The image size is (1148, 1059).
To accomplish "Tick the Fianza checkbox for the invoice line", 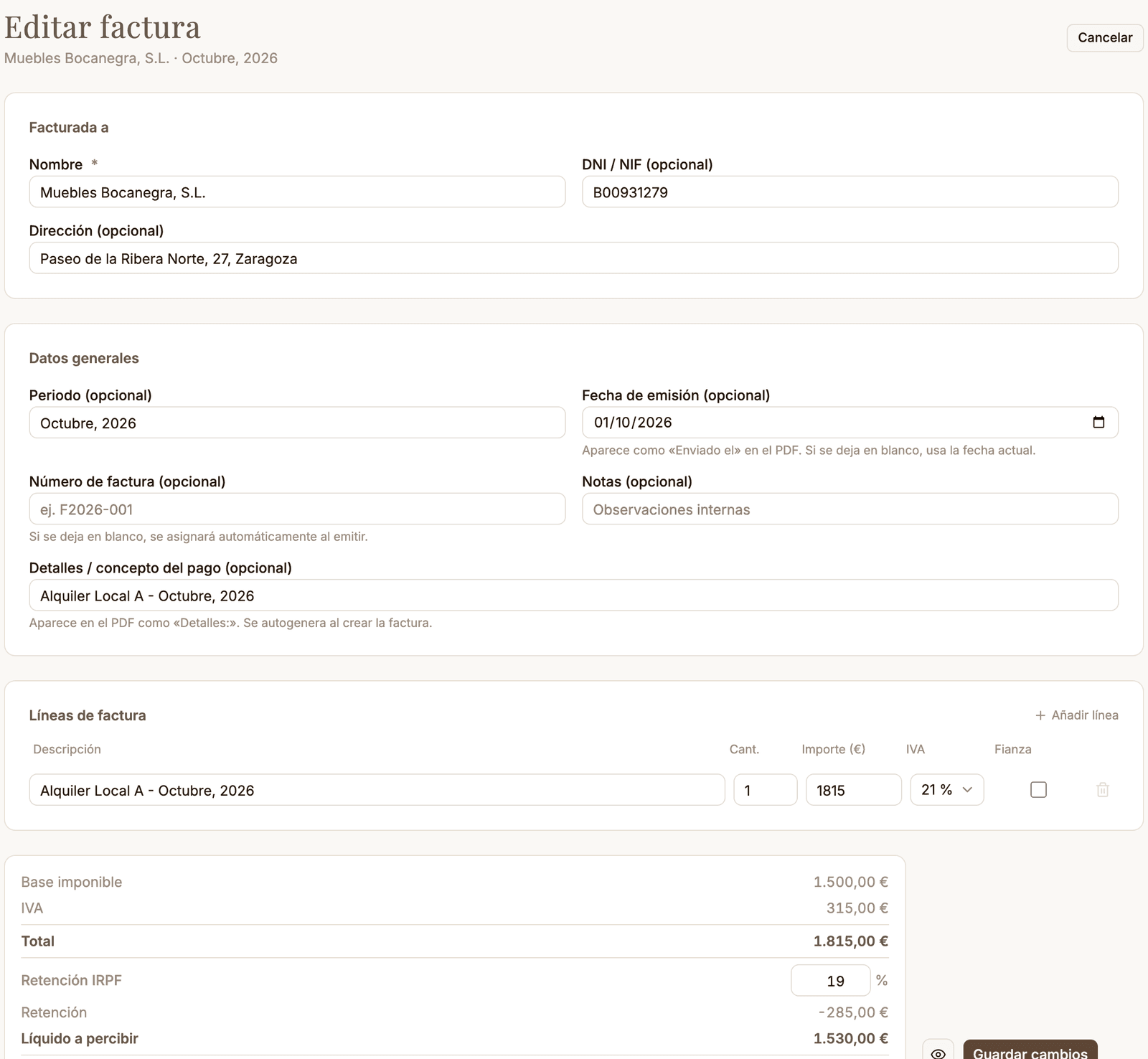I will (1038, 790).
